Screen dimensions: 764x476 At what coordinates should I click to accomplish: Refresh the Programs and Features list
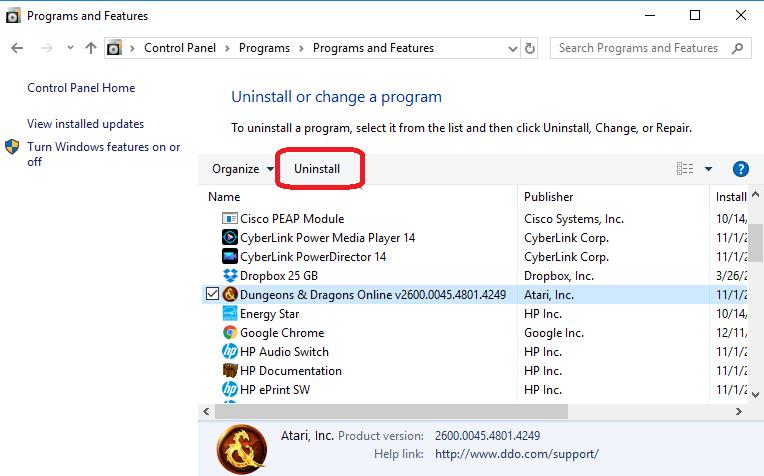point(530,48)
